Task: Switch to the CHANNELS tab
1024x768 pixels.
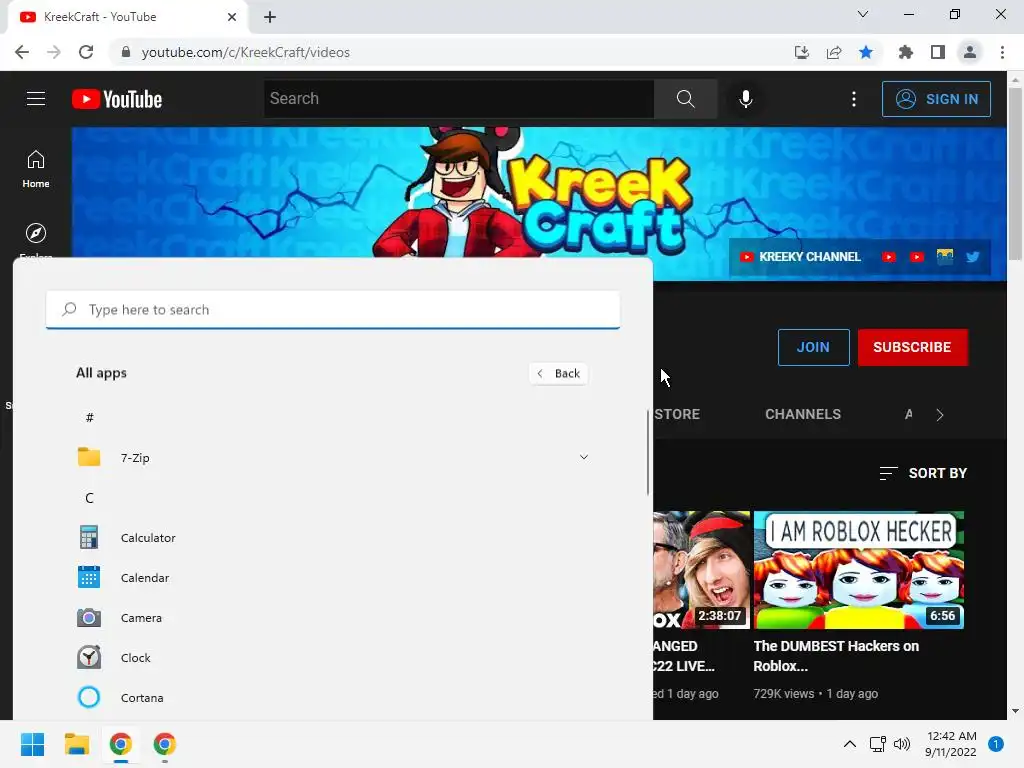Action: (x=803, y=414)
